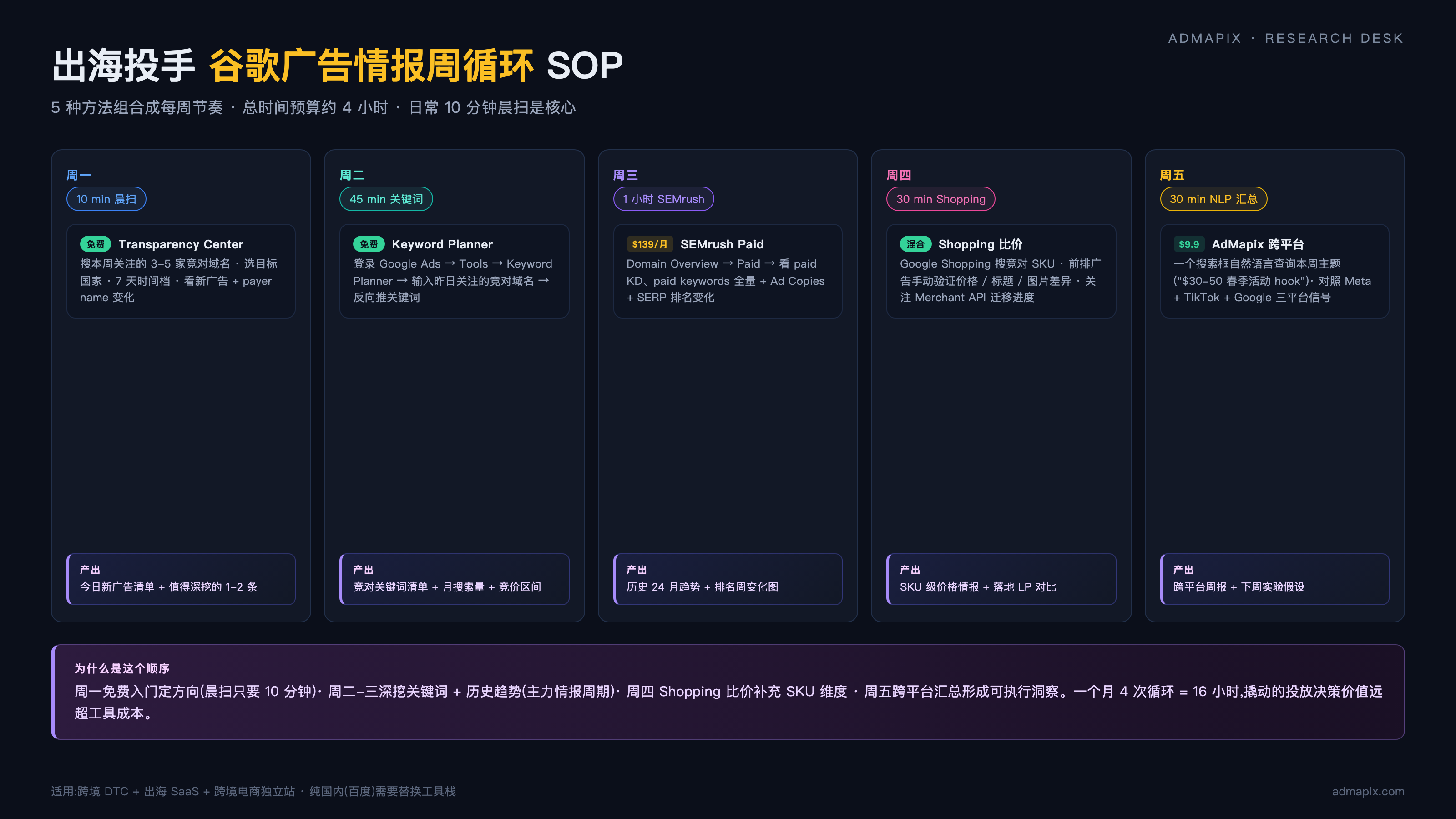Select the 30 min NLP 汇总 pill

(1213, 199)
